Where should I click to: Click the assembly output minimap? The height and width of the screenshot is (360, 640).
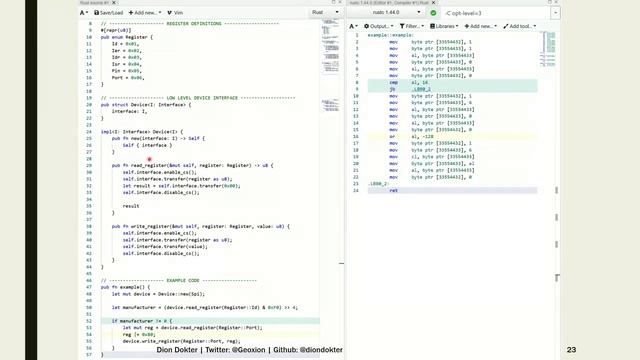pyautogui.click(x=548, y=49)
